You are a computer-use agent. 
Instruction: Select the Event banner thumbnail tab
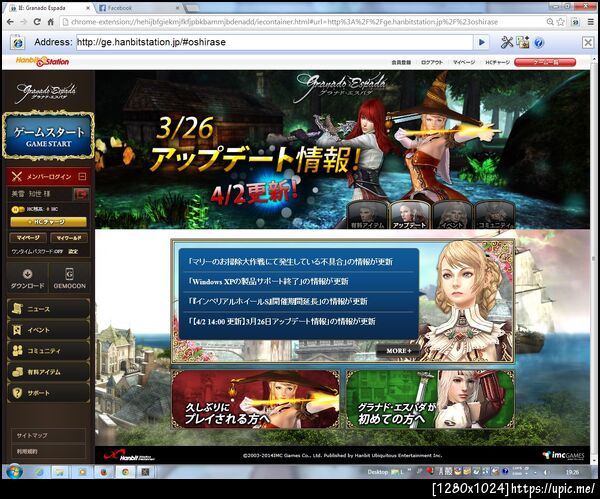(452, 215)
